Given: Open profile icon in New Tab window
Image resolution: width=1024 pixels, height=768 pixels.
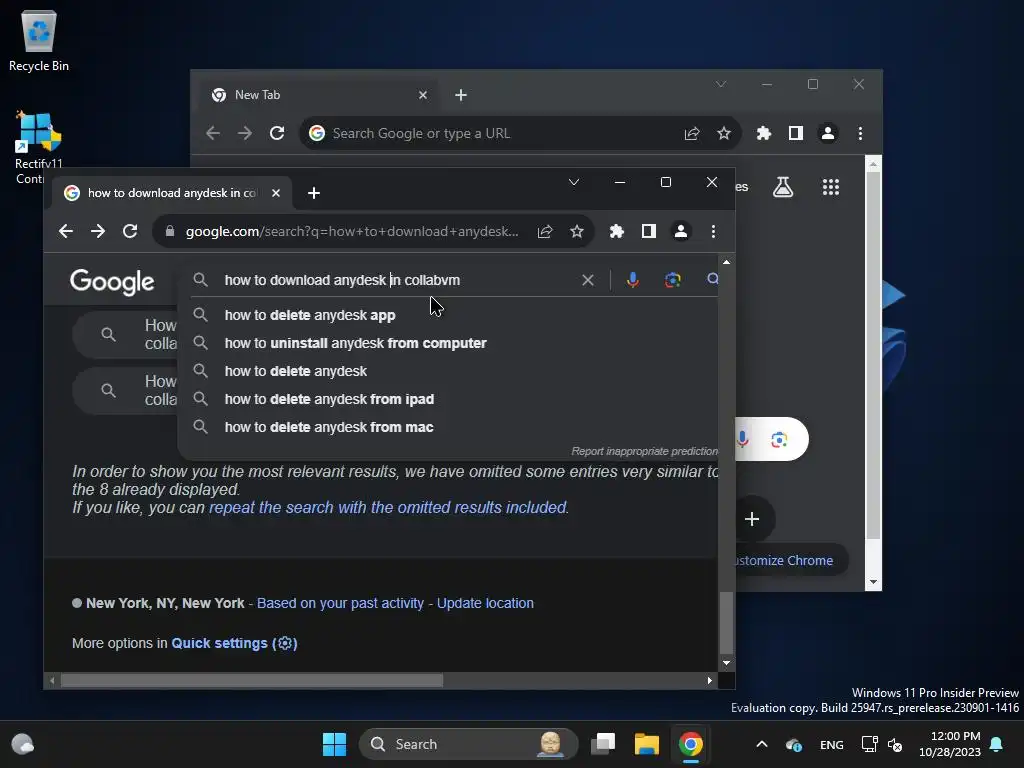Looking at the screenshot, I should pos(827,133).
